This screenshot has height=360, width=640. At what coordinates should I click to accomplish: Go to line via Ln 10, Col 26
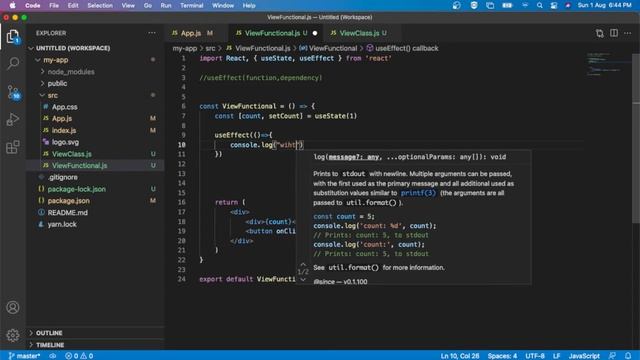(460, 356)
